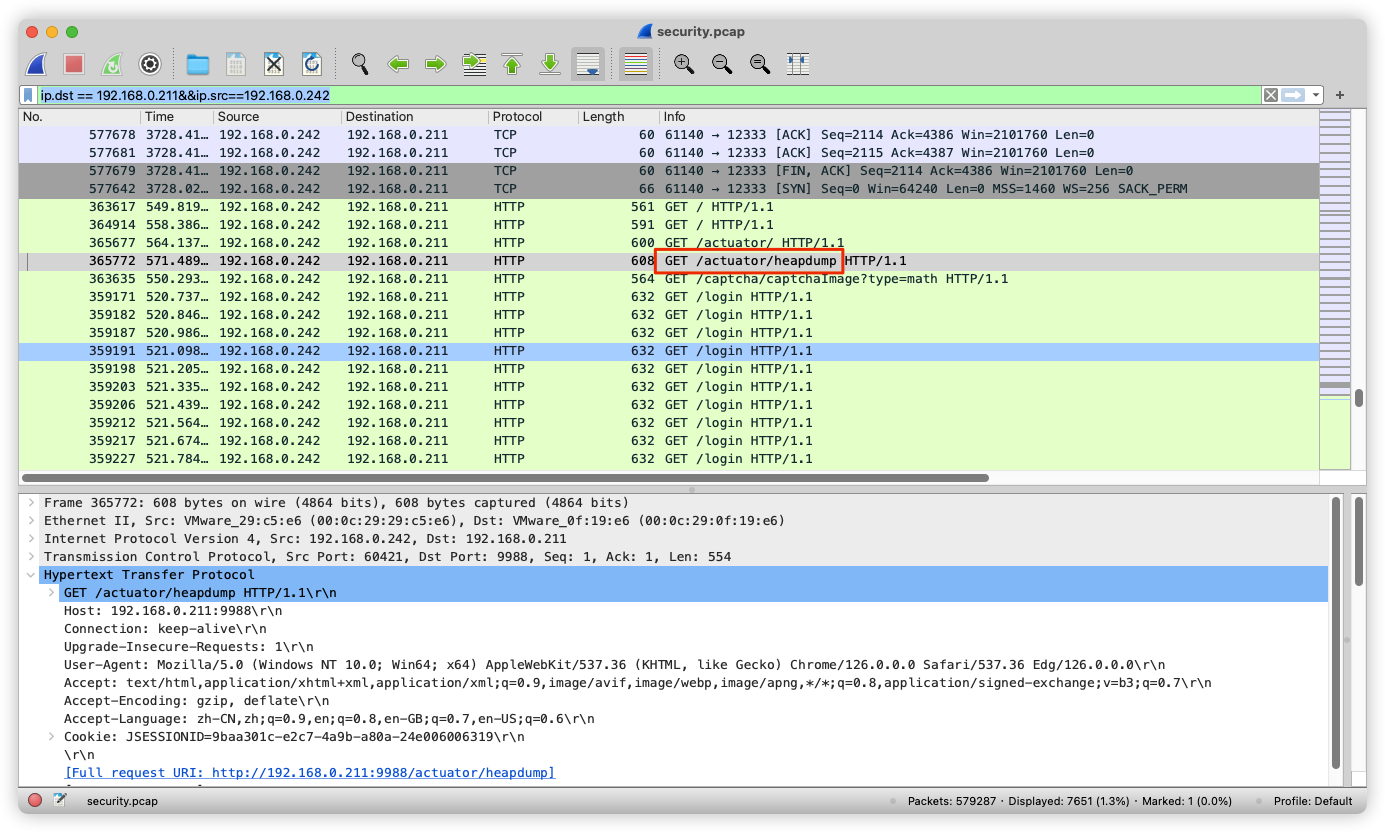Sort by the No. column header
Screen dimensions: 1385x832
(x=80, y=117)
